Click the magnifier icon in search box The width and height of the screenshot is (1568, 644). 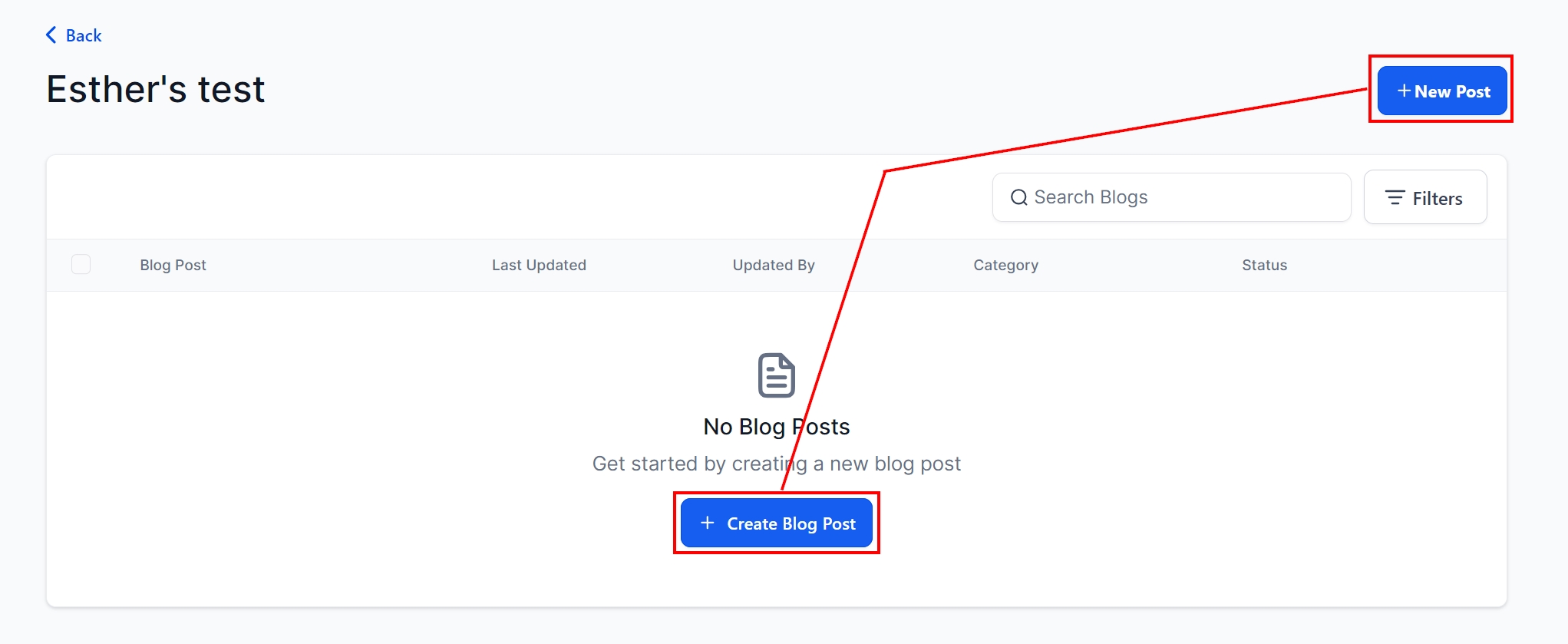tap(1018, 198)
